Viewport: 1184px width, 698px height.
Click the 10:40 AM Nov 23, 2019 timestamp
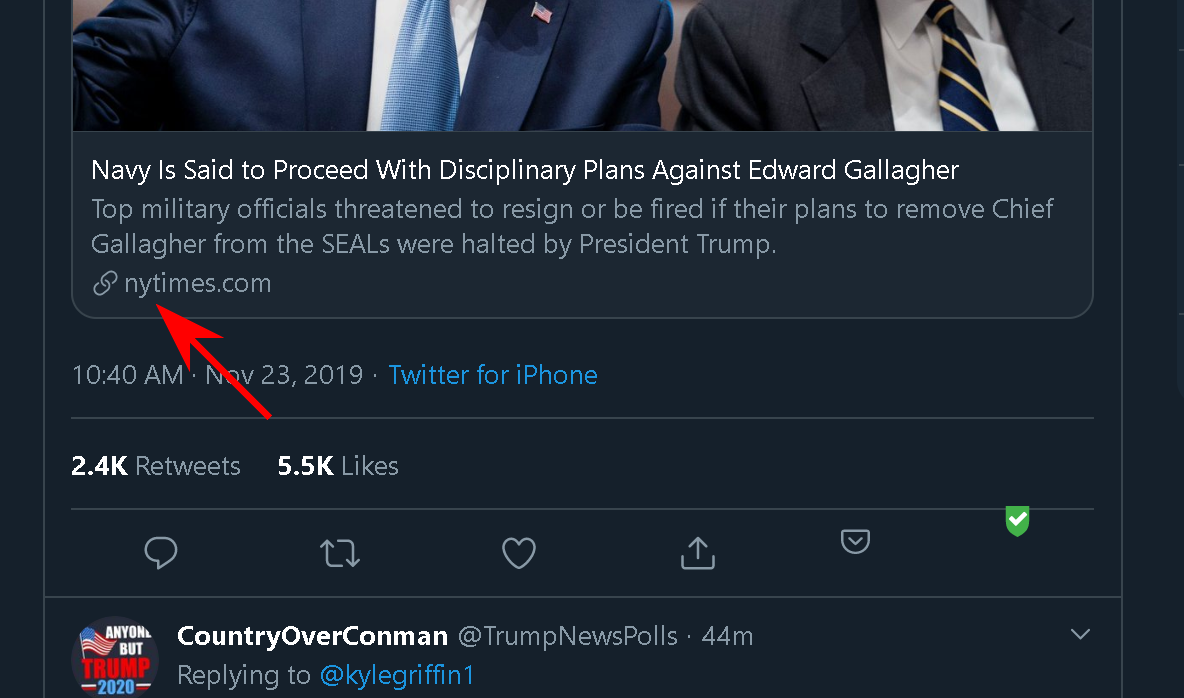217,375
